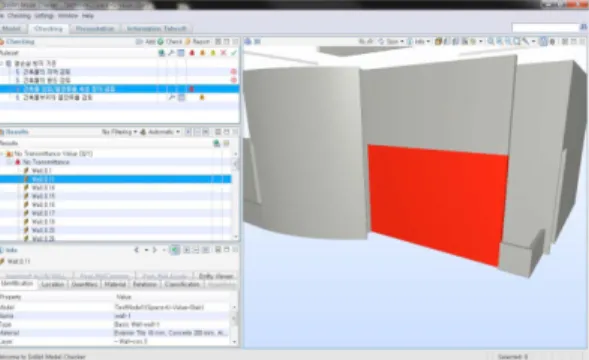This screenshot has height=360, width=589.
Task: Click the green Check icon in the Checking panel
Action: point(161,42)
